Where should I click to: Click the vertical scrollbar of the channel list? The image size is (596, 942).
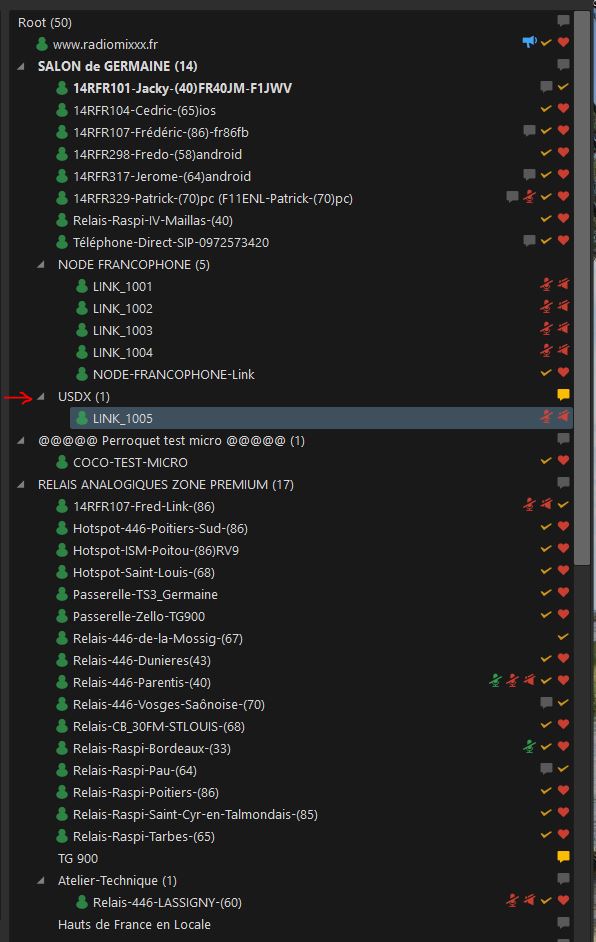582,287
